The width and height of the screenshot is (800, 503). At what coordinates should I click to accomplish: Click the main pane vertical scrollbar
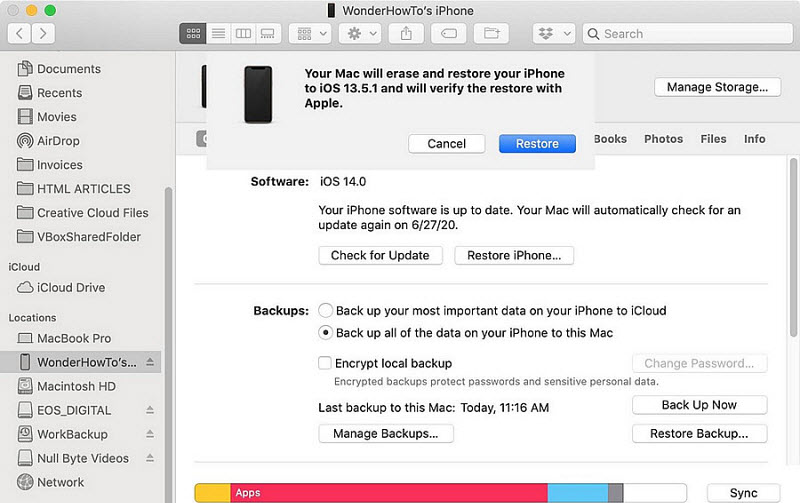(793, 247)
